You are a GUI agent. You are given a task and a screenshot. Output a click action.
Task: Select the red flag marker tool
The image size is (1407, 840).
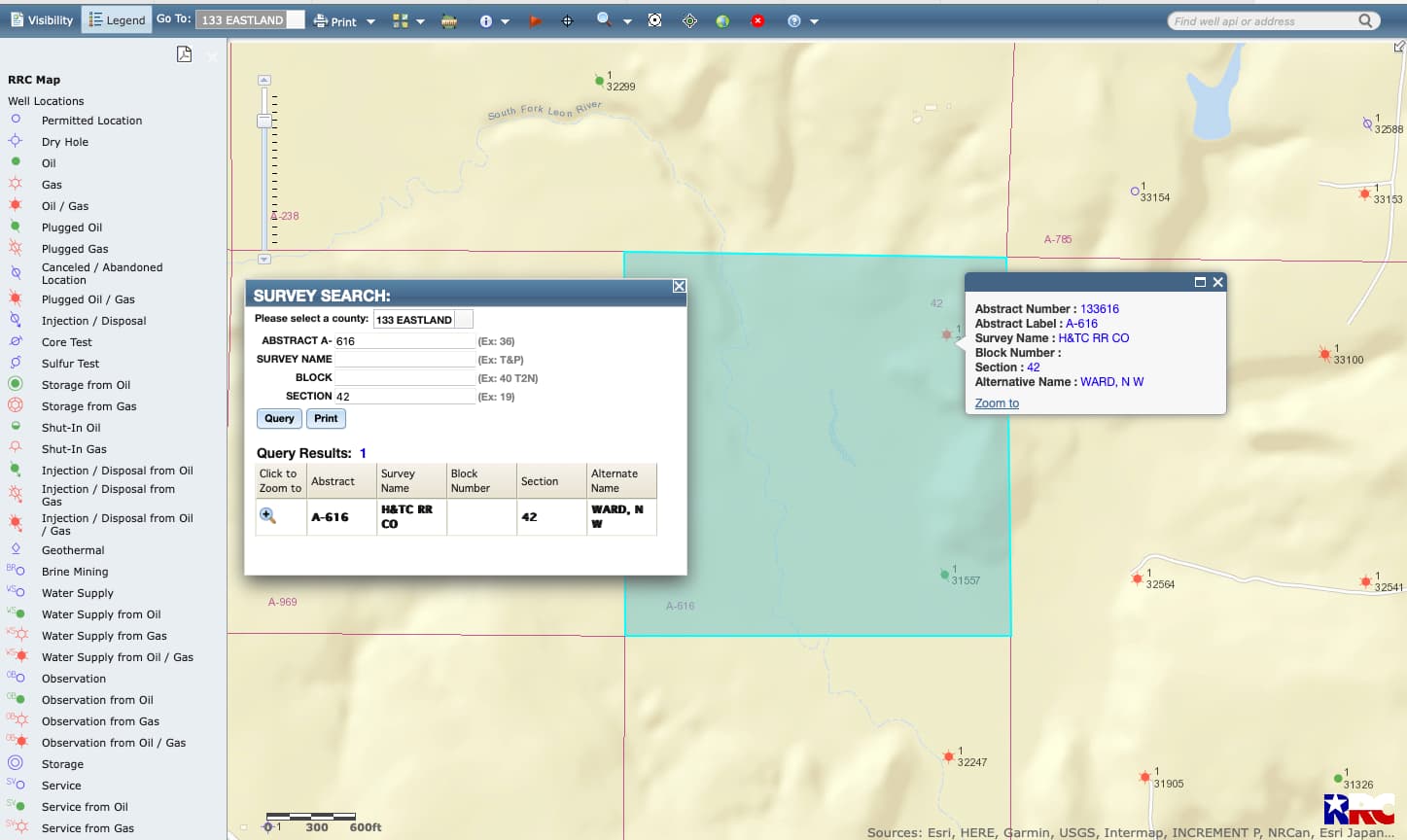point(534,20)
